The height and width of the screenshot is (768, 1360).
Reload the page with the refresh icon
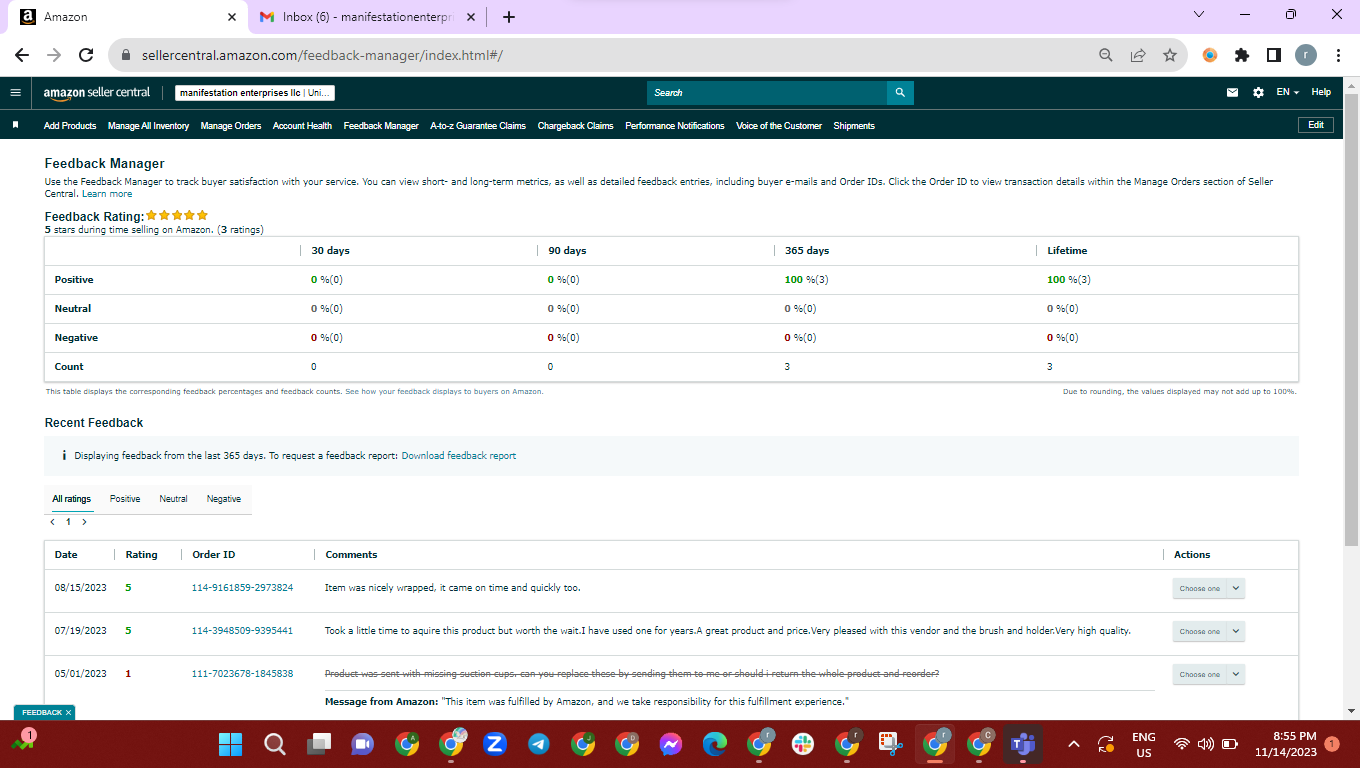pos(86,56)
